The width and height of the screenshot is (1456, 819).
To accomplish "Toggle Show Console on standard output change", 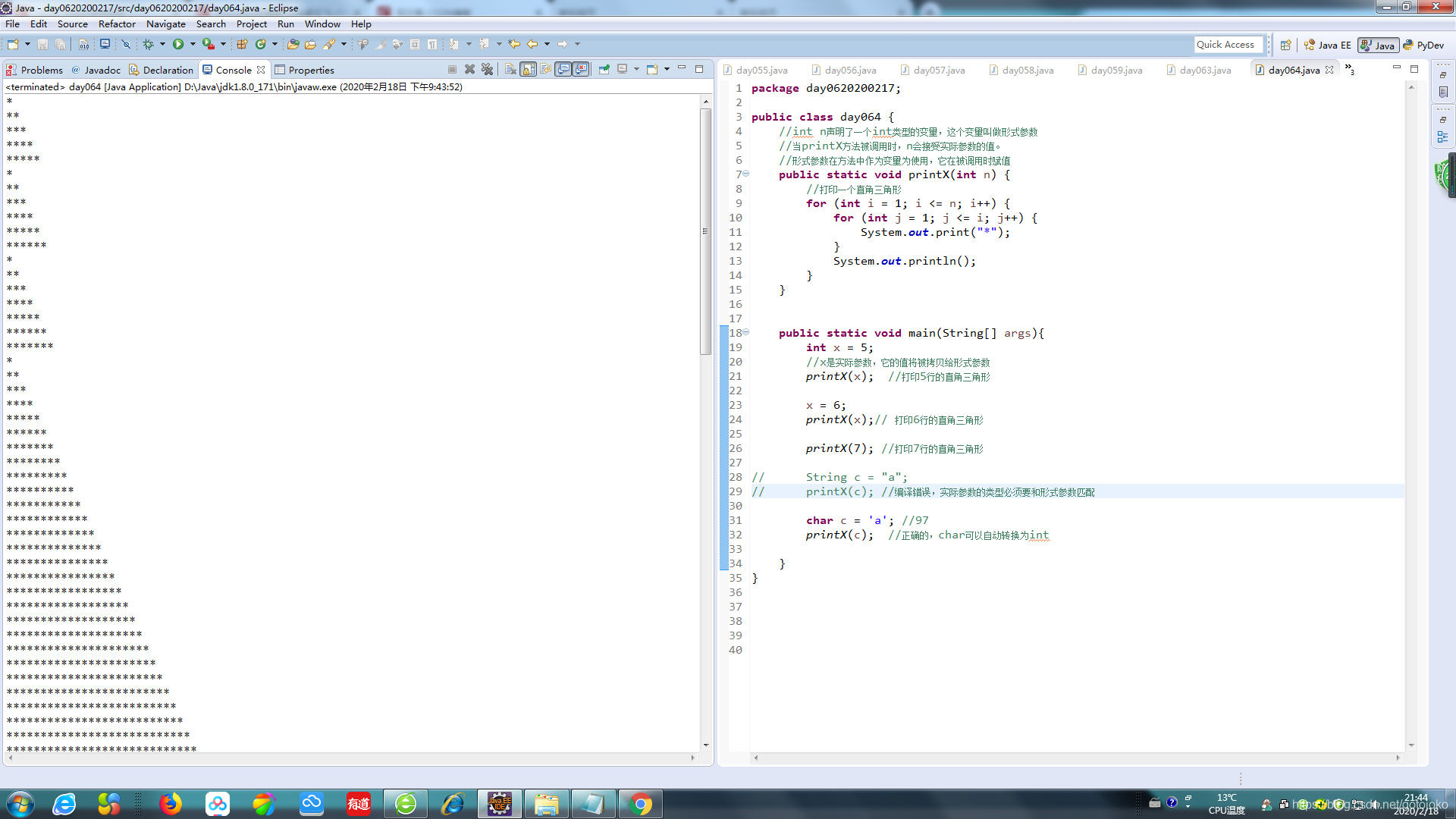I will tap(563, 70).
